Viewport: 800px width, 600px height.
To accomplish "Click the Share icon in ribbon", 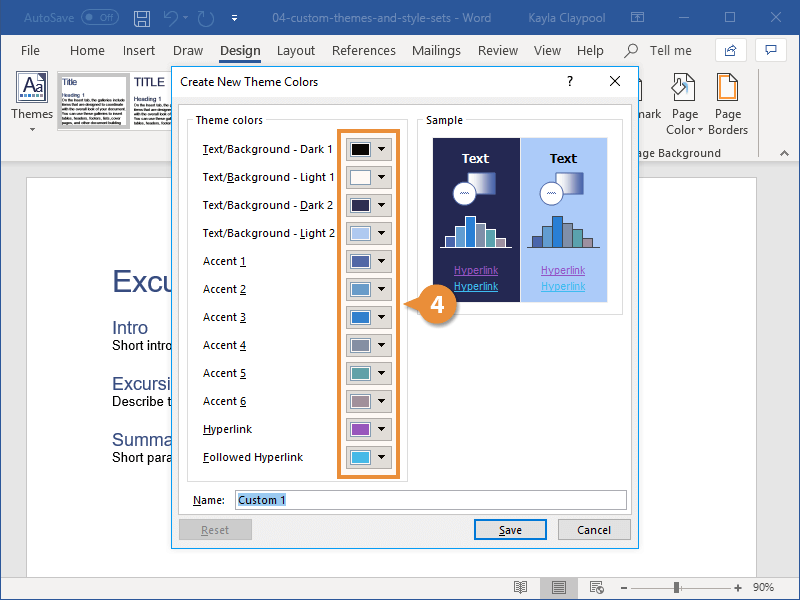I will coord(731,50).
